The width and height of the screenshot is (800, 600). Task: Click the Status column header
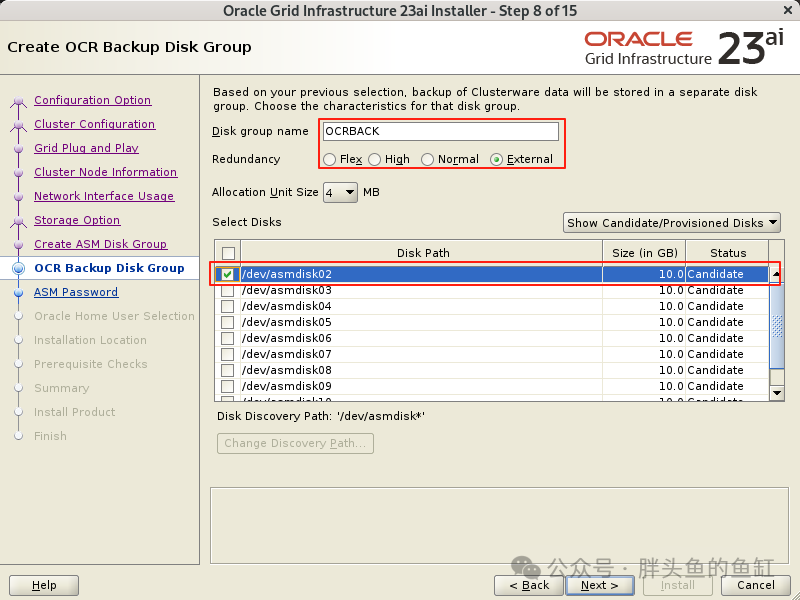(728, 253)
